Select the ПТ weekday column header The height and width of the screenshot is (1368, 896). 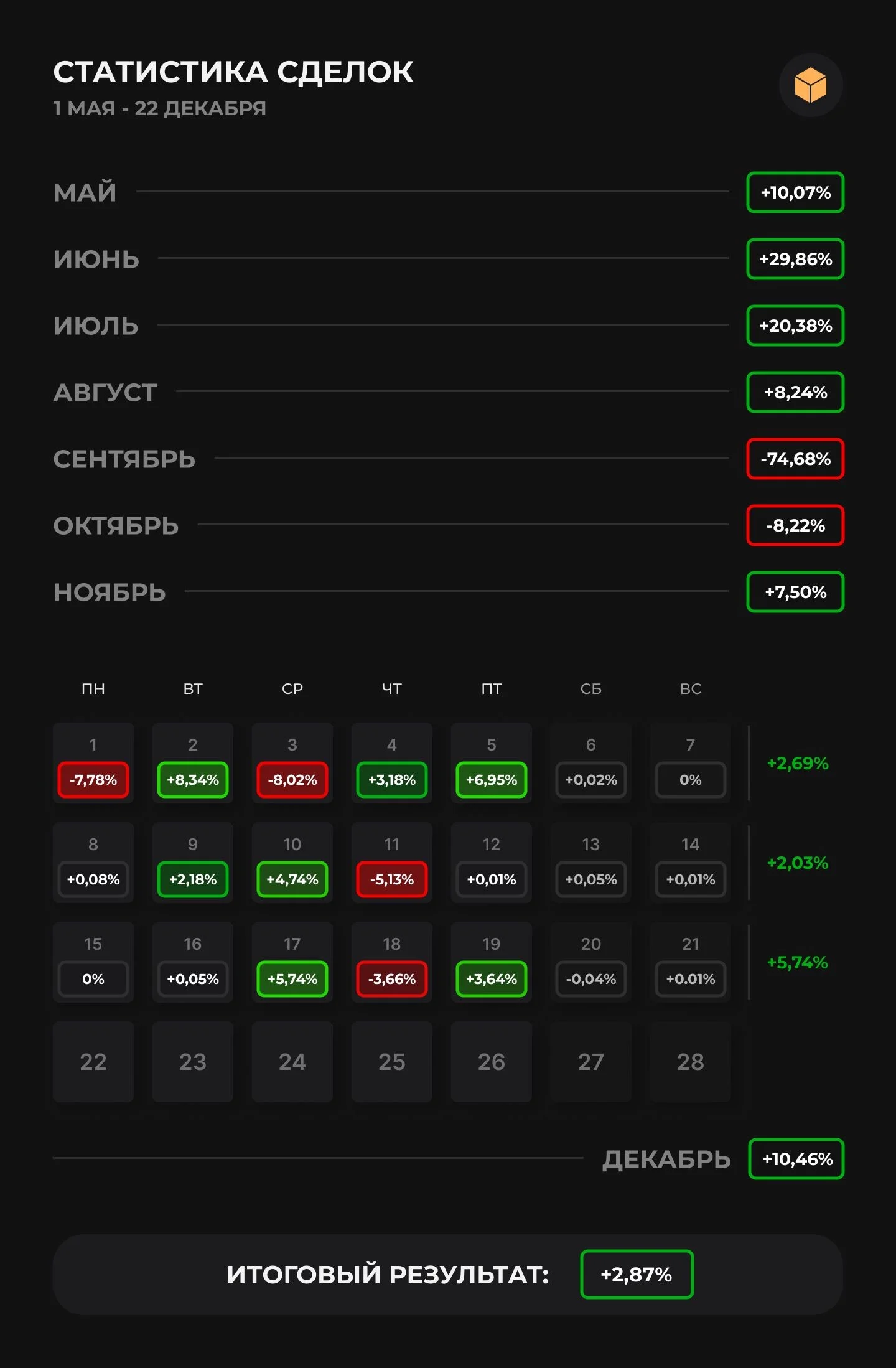pos(492,688)
